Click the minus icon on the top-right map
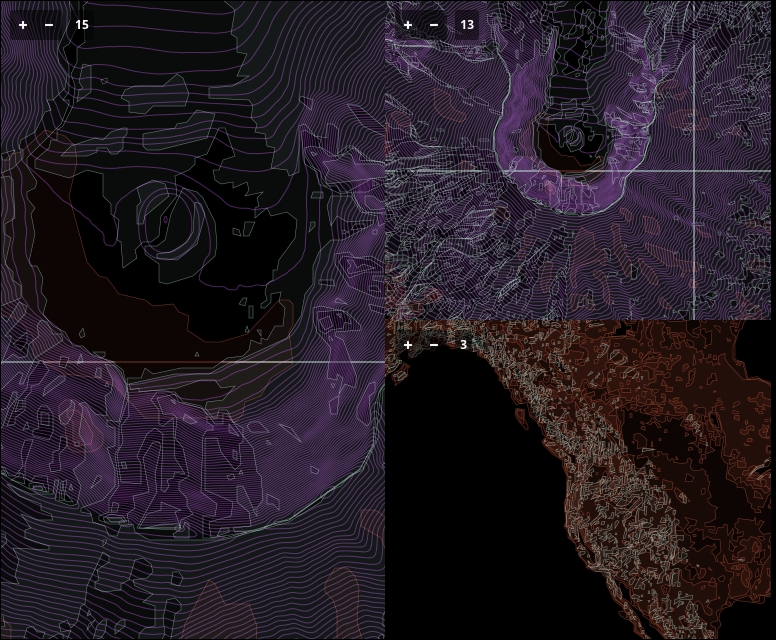776x640 pixels. 434,24
